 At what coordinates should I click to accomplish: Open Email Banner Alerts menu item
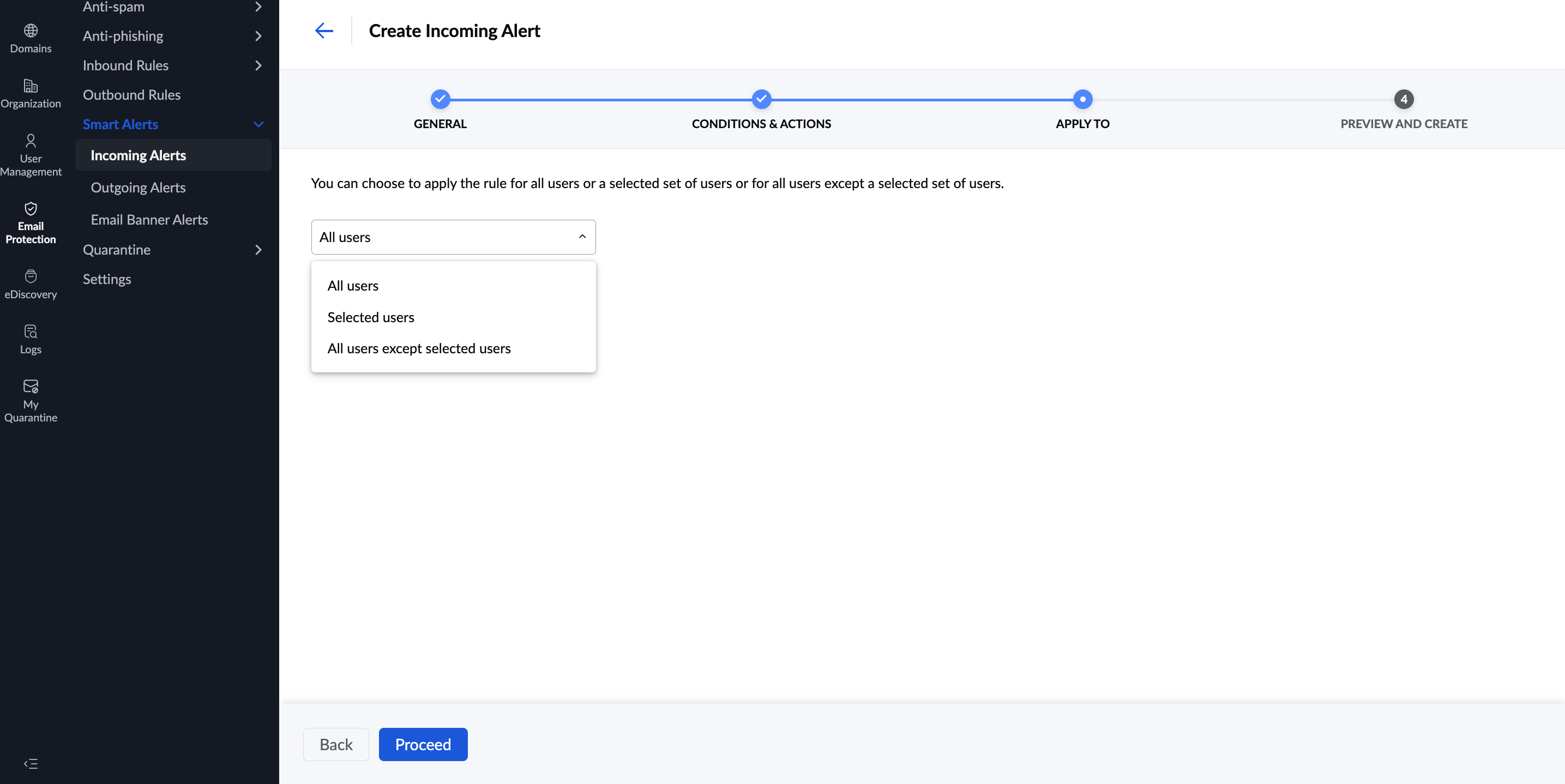click(149, 220)
